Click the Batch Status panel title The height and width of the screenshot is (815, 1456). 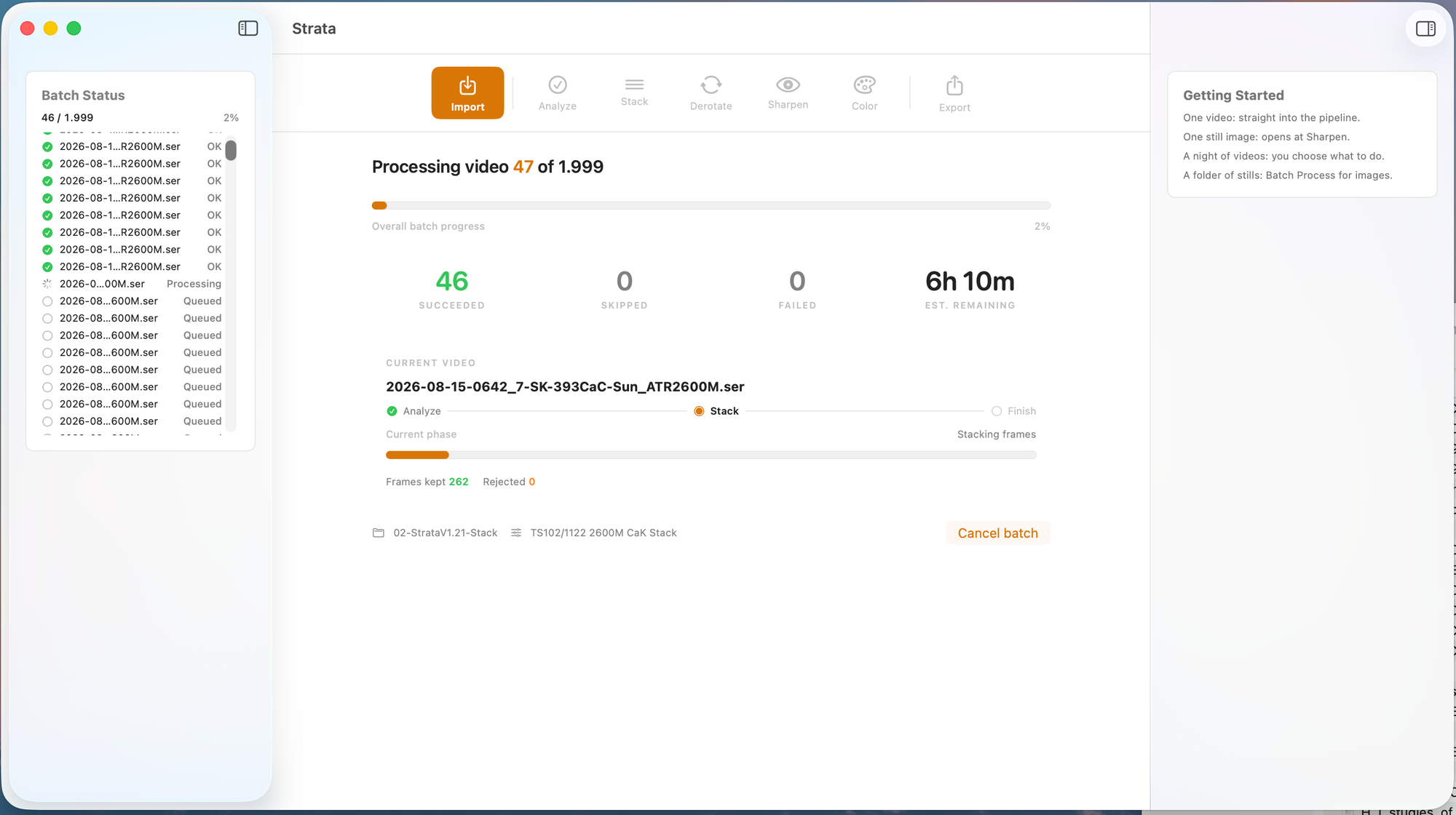[83, 95]
